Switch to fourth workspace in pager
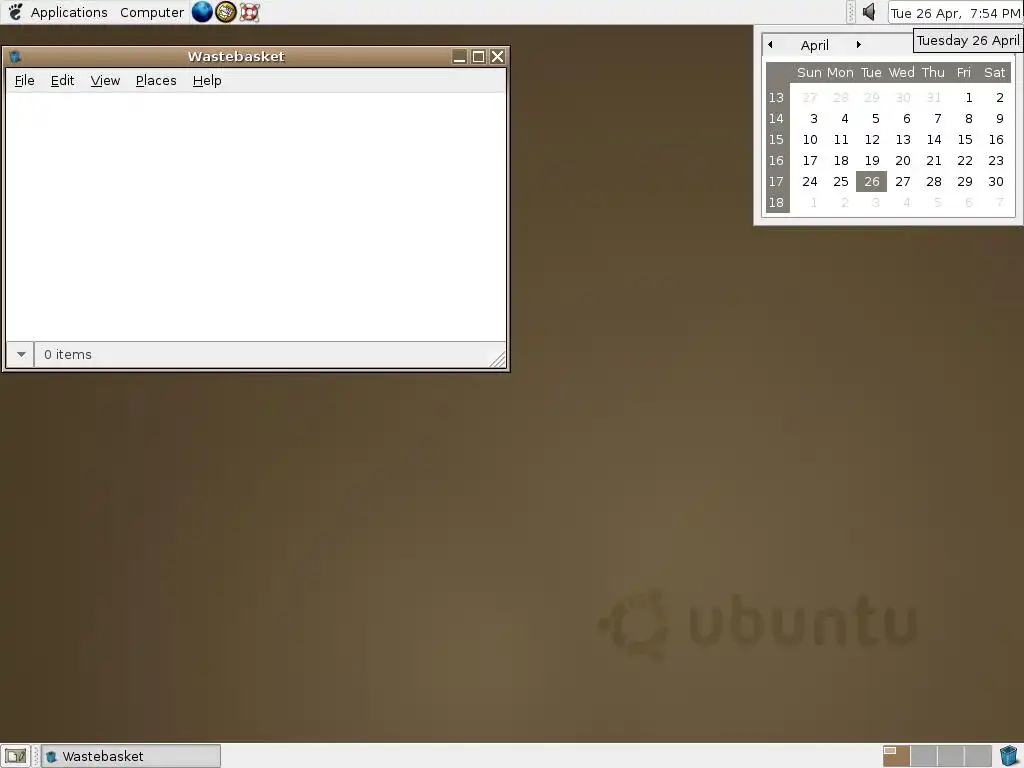This screenshot has height=768, width=1024. coord(978,756)
